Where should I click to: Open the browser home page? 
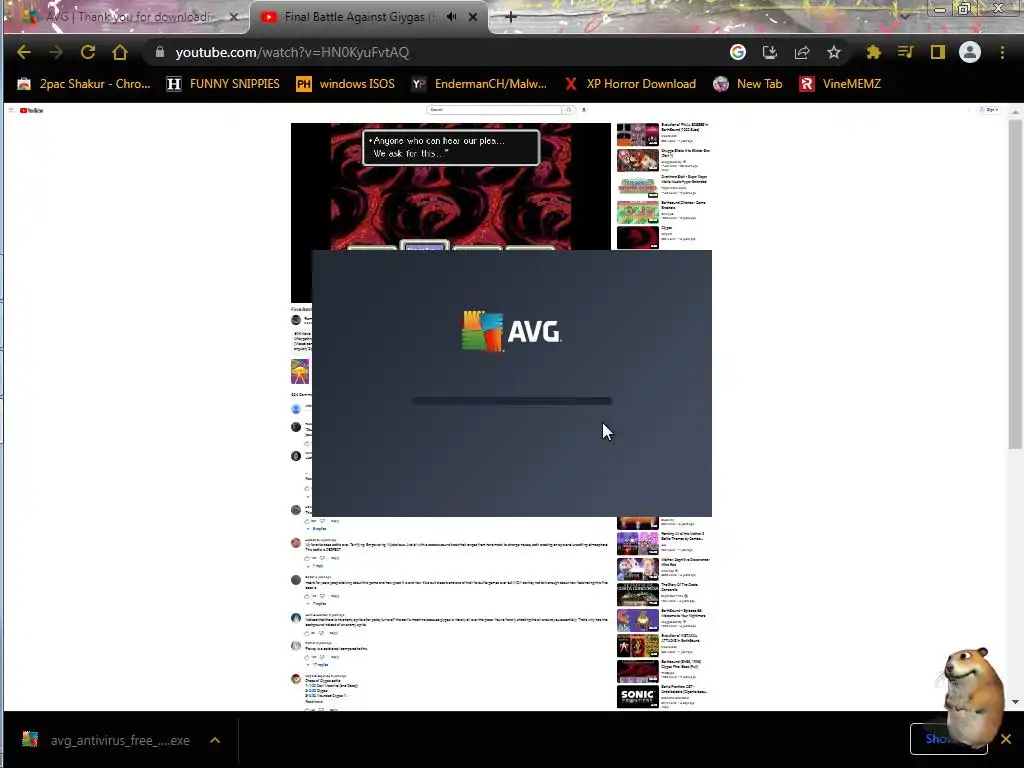pos(120,52)
